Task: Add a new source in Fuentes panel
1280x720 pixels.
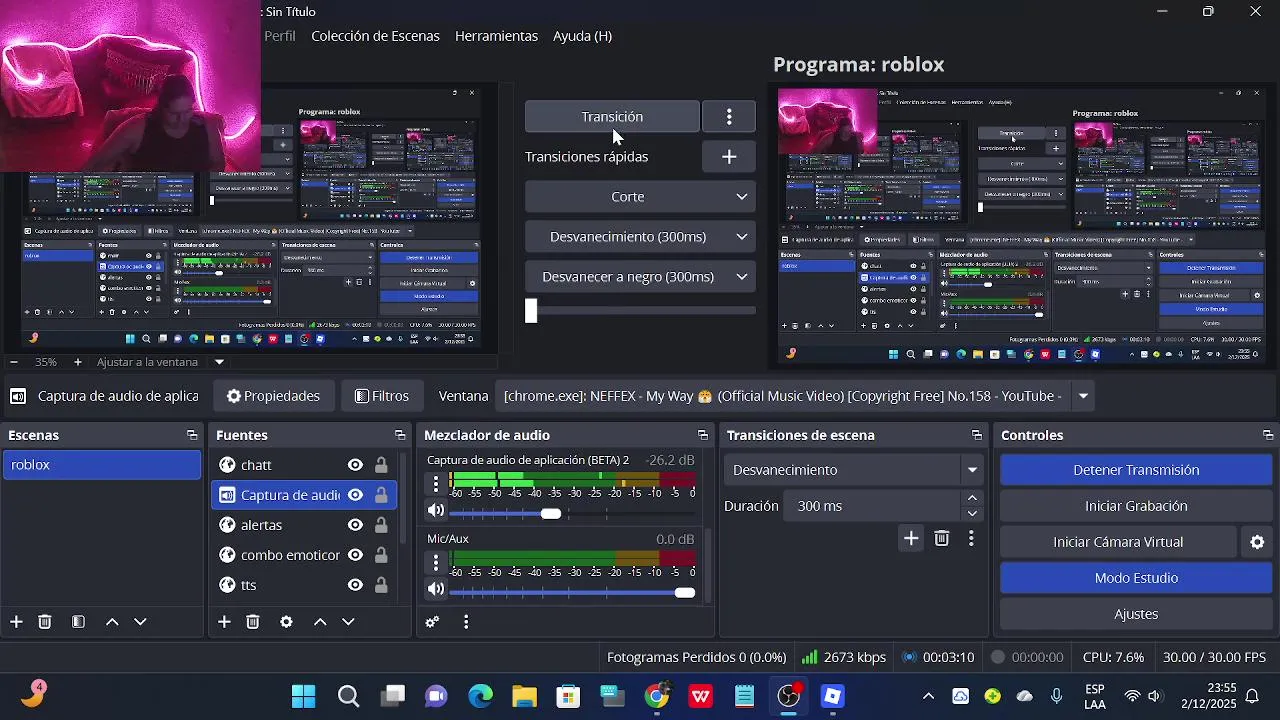Action: pyautogui.click(x=224, y=622)
